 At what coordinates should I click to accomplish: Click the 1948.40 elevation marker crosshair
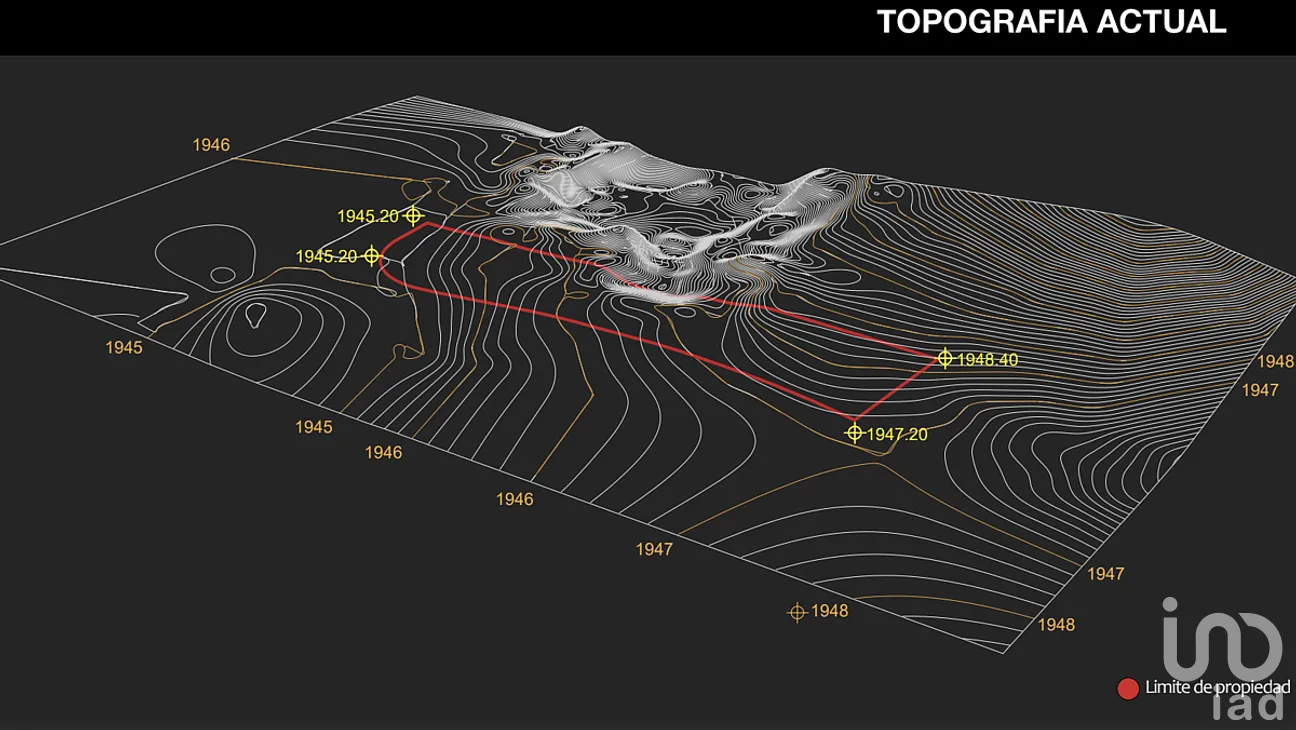(x=944, y=358)
